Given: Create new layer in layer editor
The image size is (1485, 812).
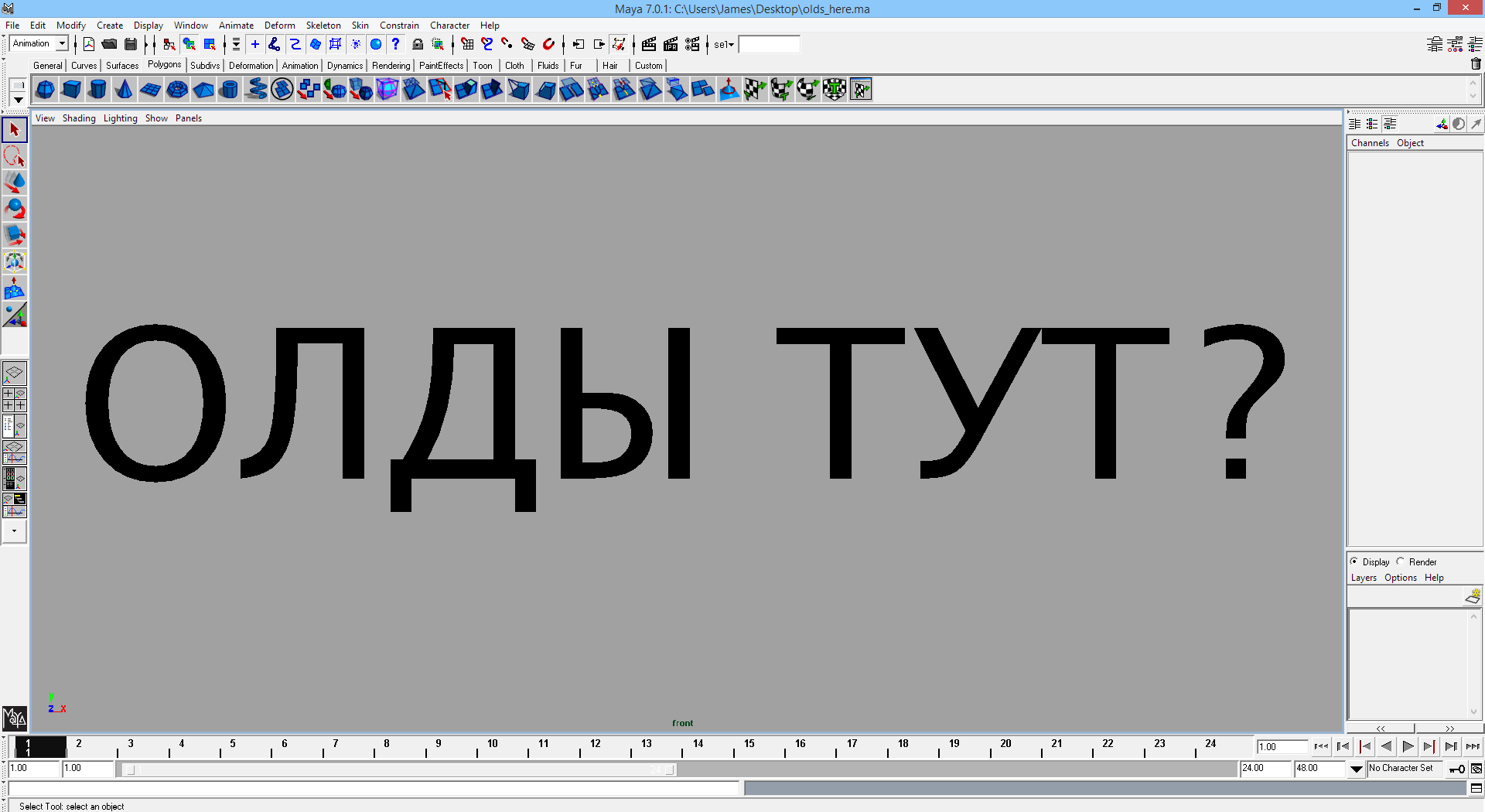Looking at the screenshot, I should click(x=1472, y=596).
